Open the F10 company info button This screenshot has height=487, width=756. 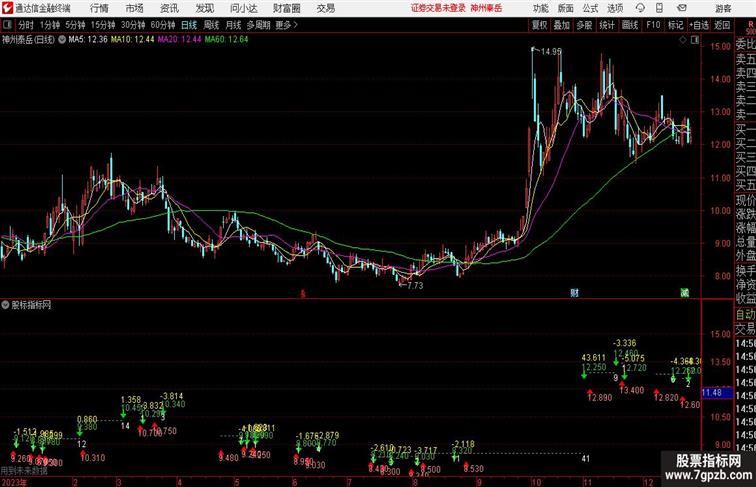[x=653, y=25]
